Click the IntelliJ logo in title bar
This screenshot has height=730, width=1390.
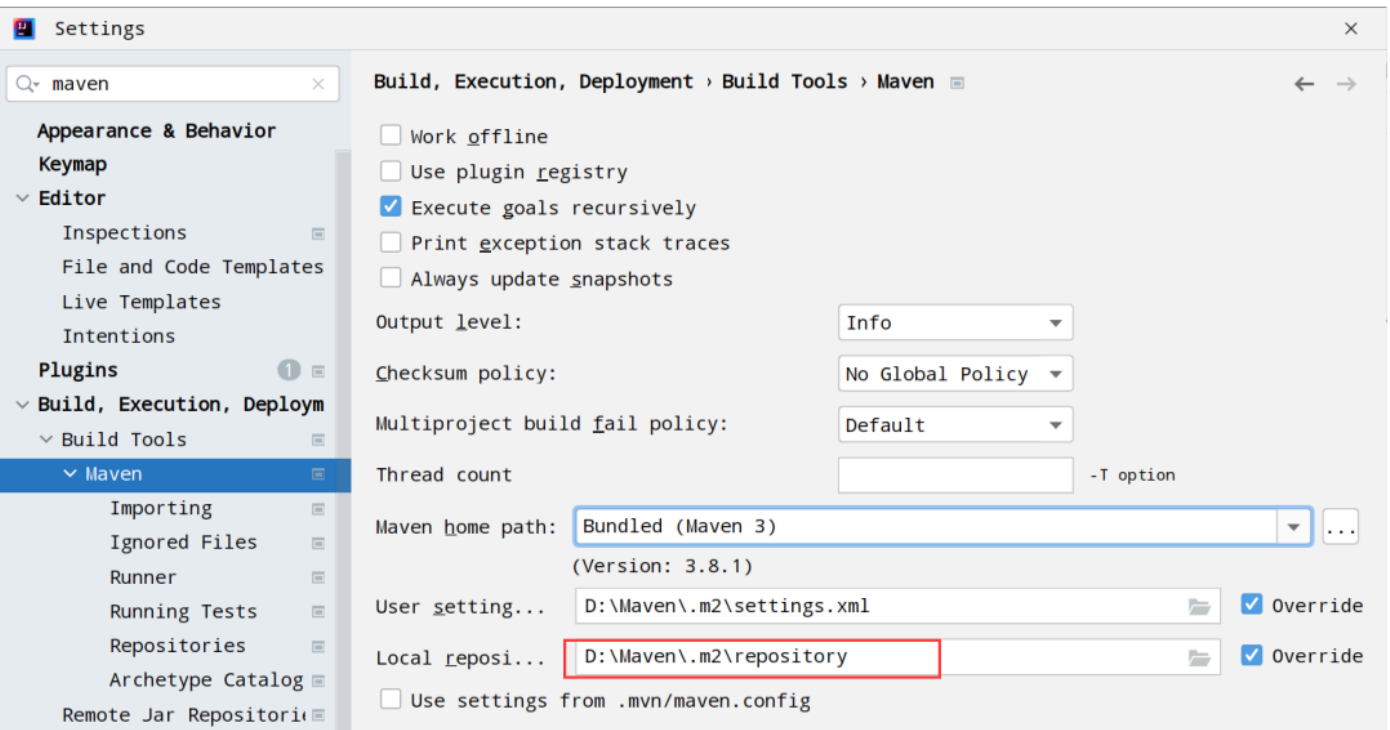point(24,28)
